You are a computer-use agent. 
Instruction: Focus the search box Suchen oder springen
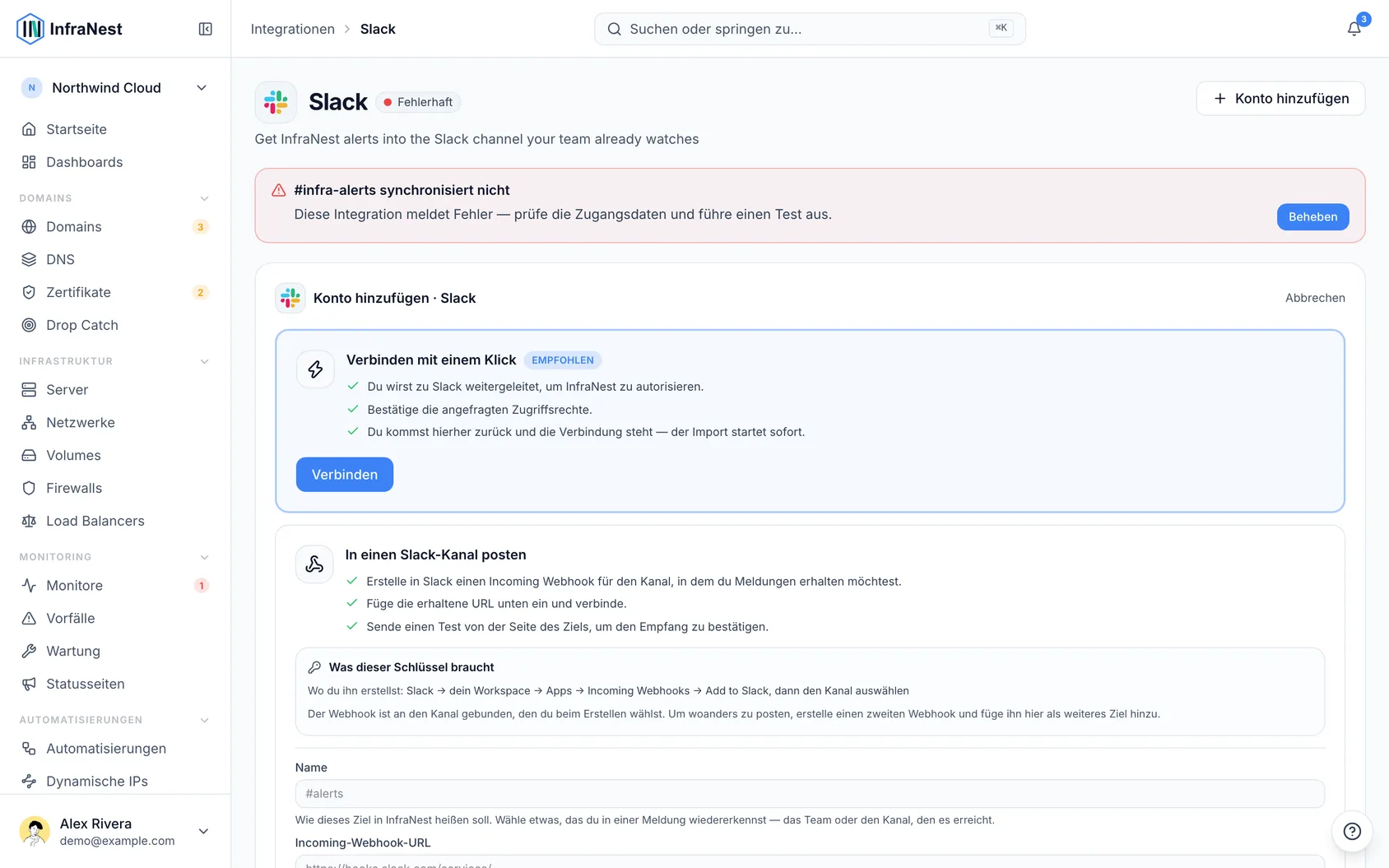[x=810, y=29]
